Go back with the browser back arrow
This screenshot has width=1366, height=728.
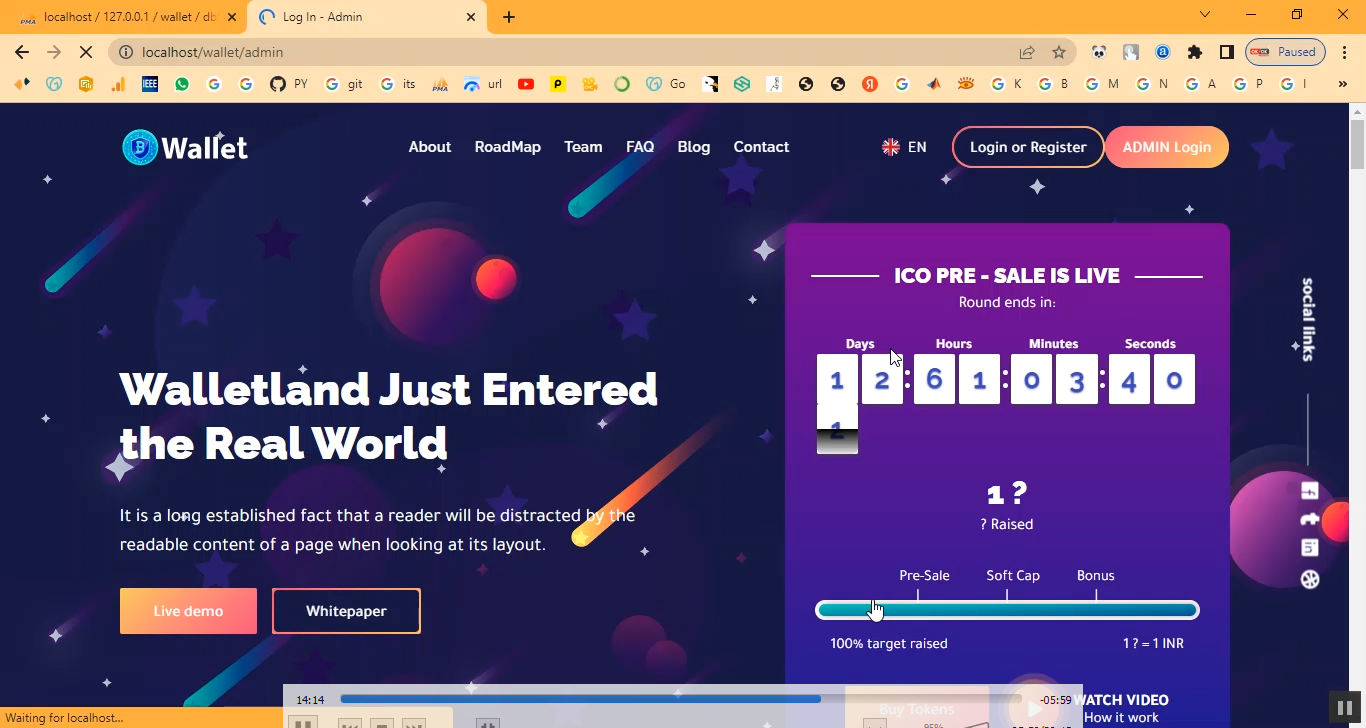coord(22,52)
